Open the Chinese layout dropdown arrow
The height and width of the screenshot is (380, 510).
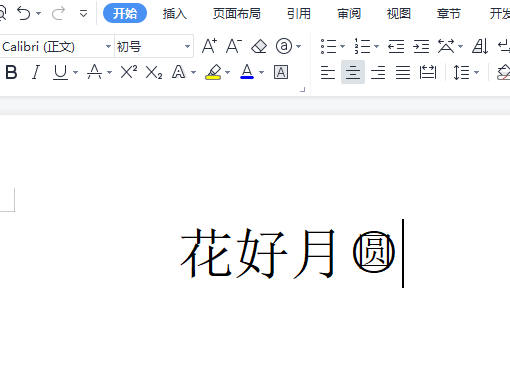point(460,46)
